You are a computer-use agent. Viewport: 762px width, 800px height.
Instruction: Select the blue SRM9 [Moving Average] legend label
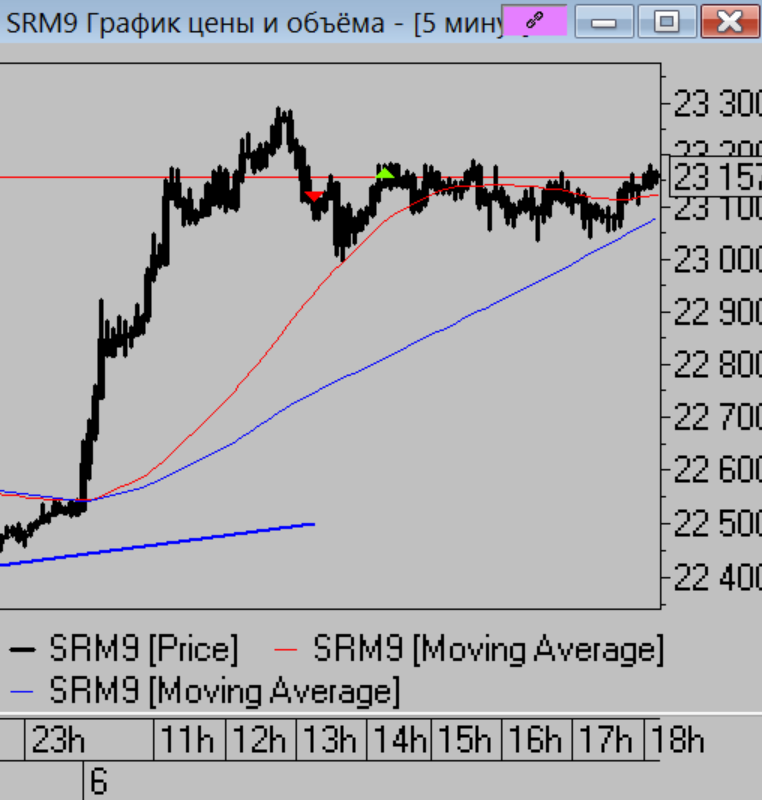224,690
